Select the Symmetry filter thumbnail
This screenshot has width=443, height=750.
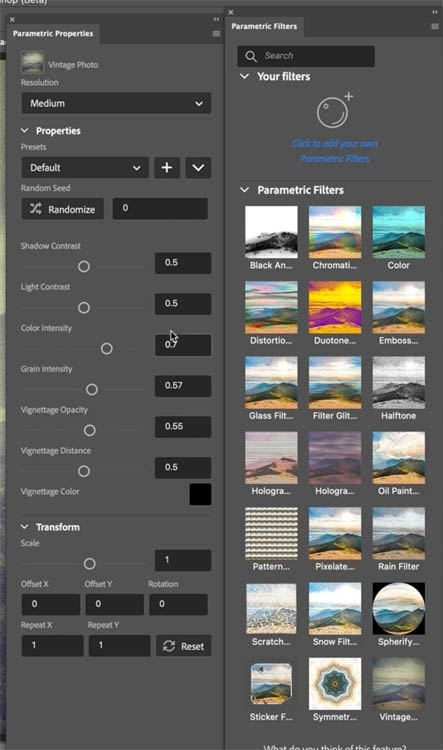pyautogui.click(x=335, y=684)
